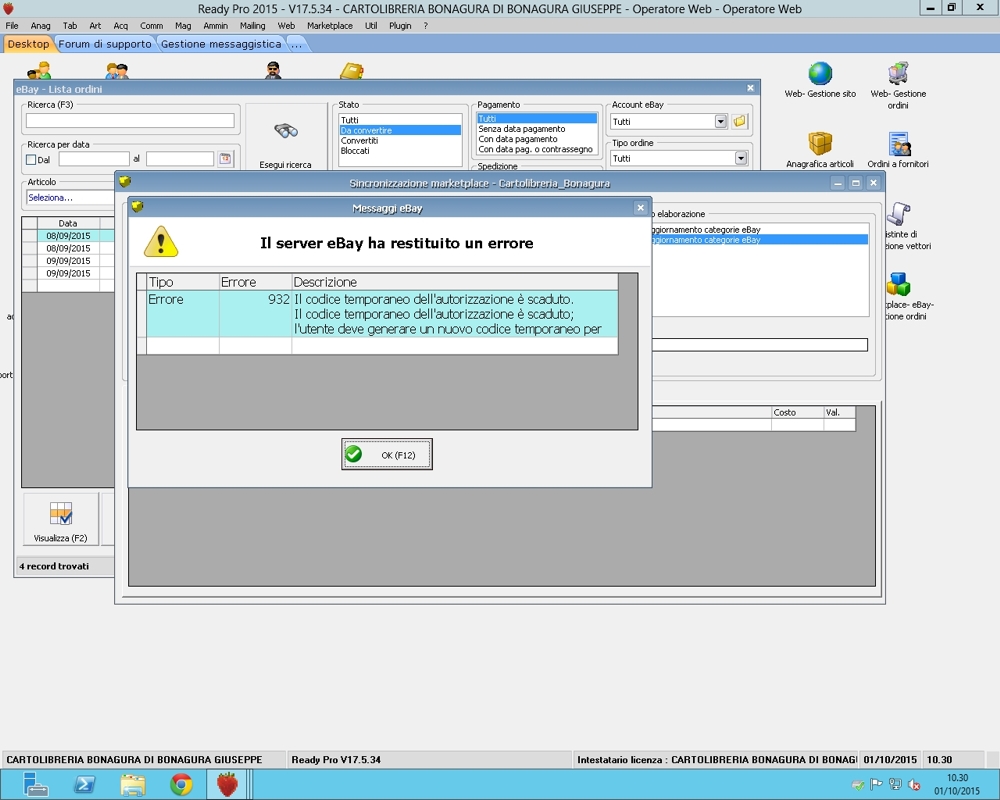Screen dimensions: 1000x800
Task: Open the Anag menu
Action: [40, 26]
